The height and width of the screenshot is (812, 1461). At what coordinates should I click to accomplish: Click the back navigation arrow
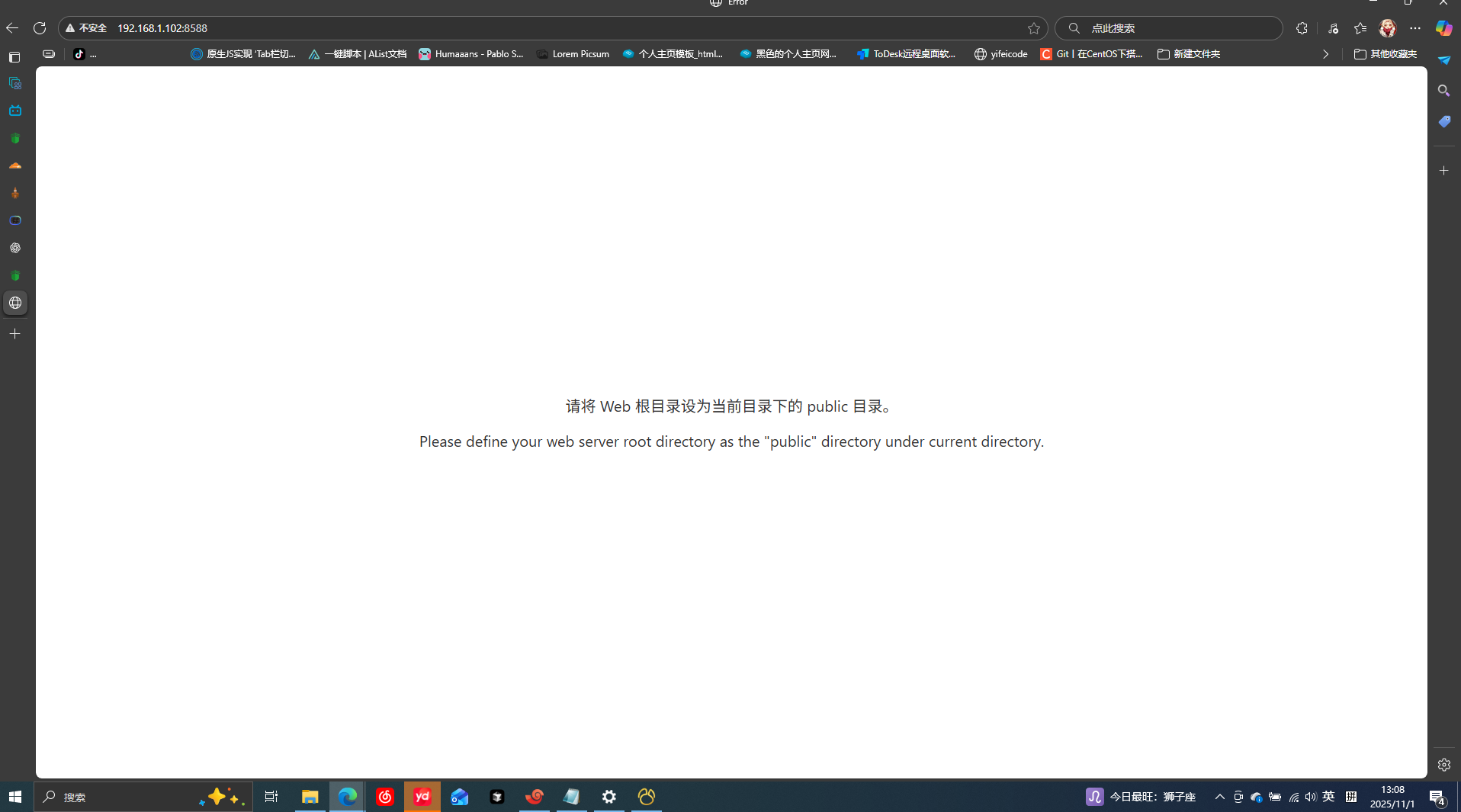(12, 28)
